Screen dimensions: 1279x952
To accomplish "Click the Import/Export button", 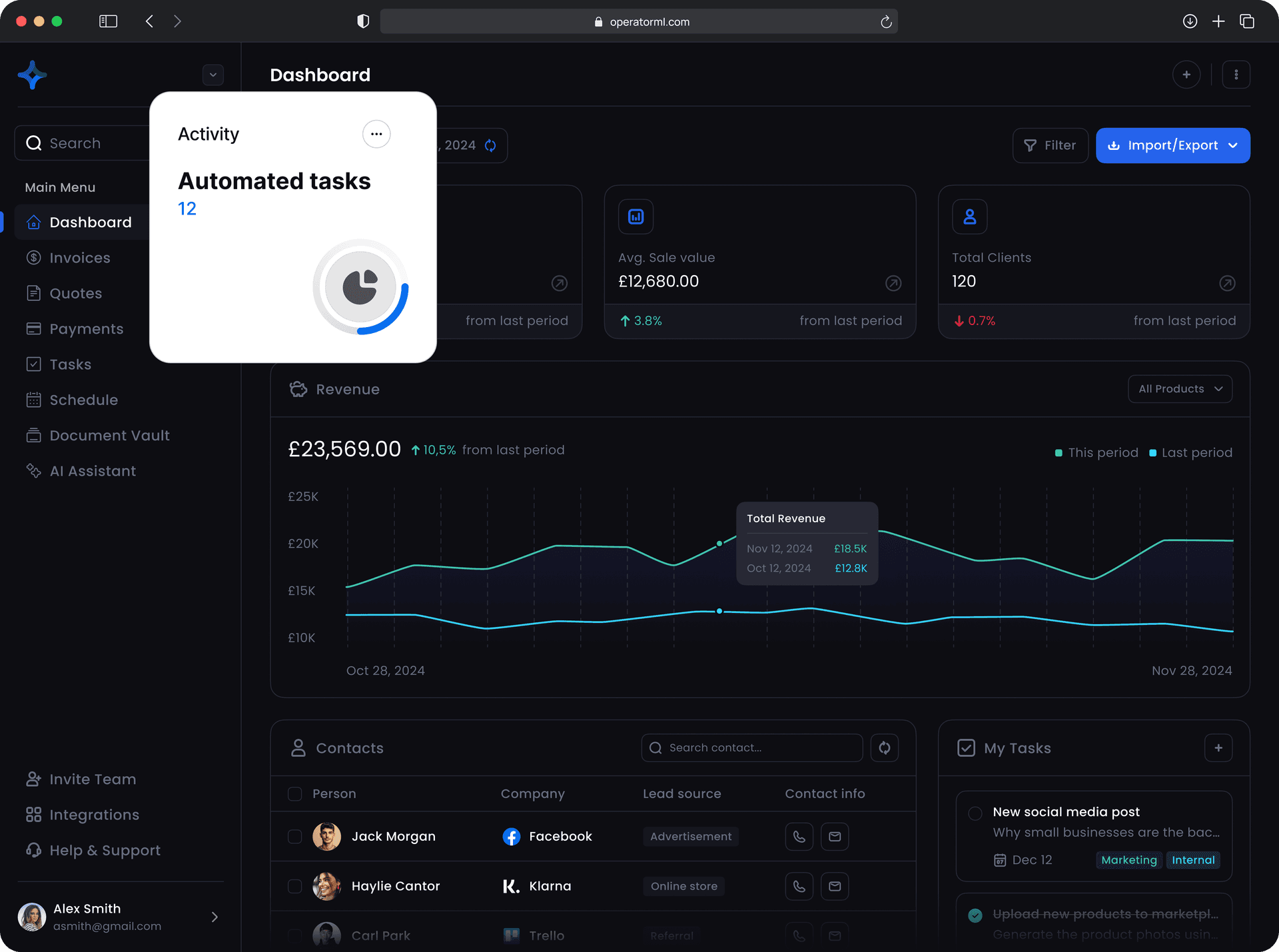I will pyautogui.click(x=1173, y=145).
